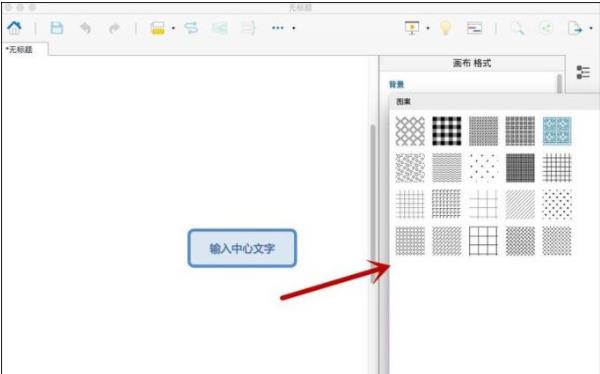Click the format panel scrollbar thumb
600x374 pixels.
pos(559,83)
